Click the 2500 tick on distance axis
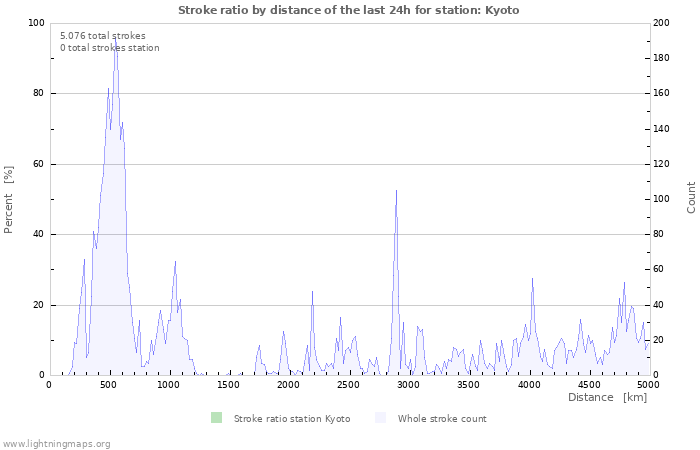 pos(348,384)
